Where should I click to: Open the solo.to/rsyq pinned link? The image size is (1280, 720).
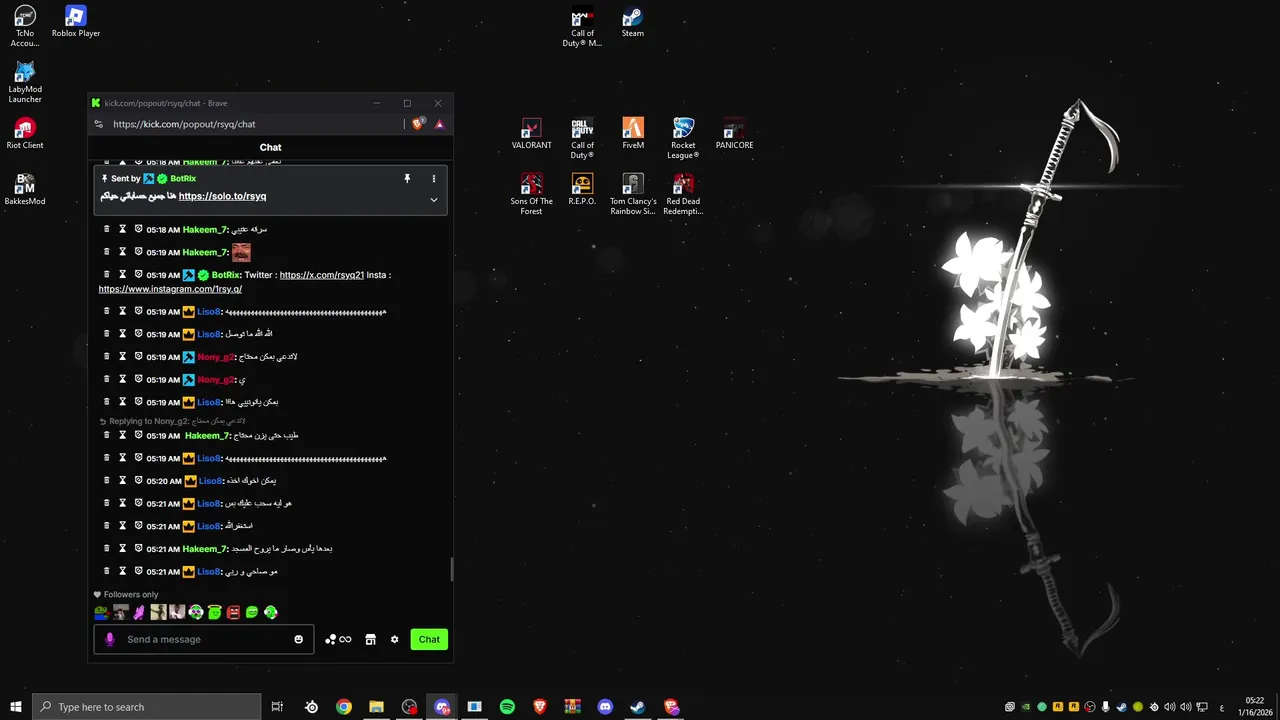222,196
